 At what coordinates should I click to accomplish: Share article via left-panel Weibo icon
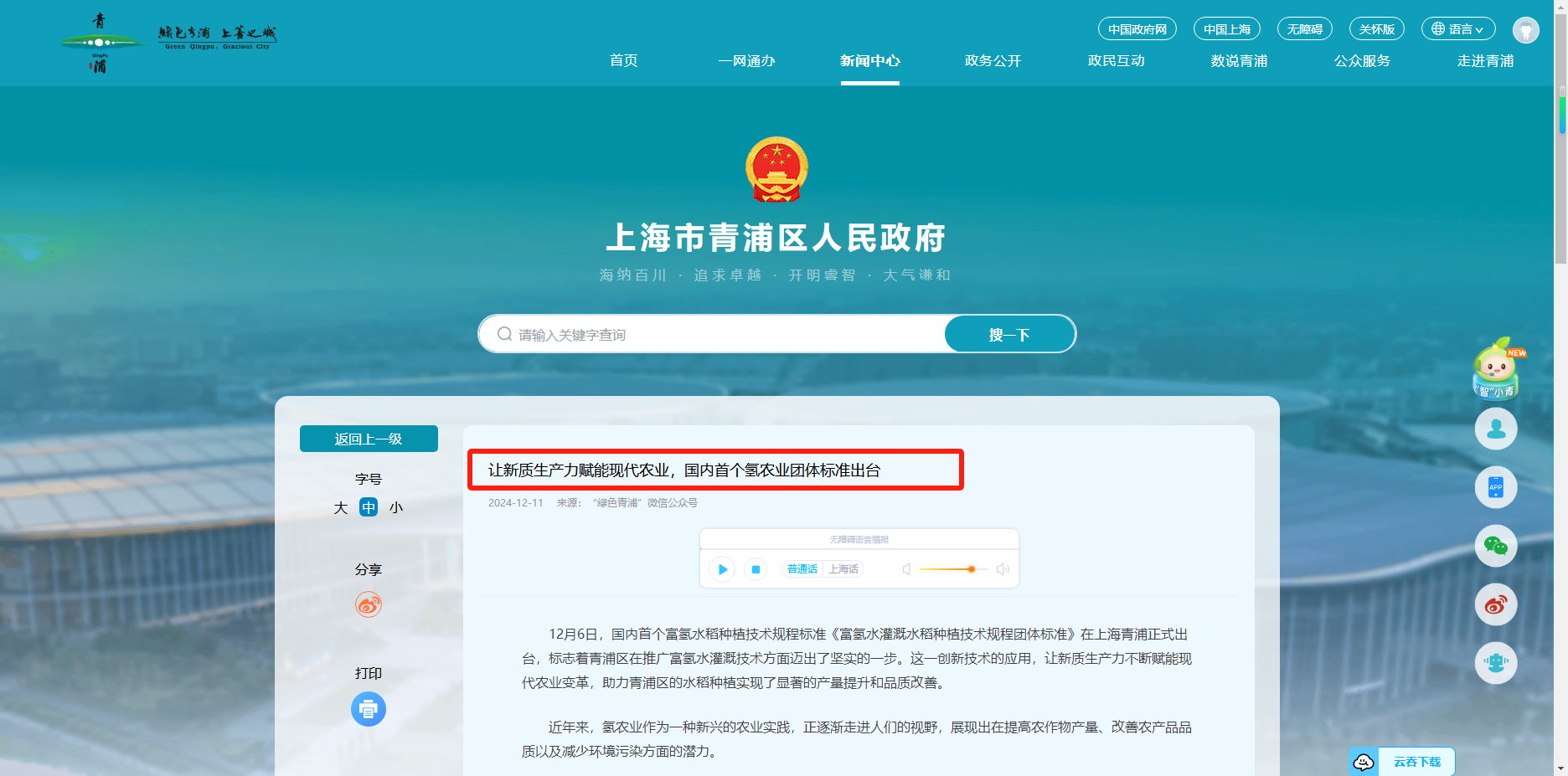368,604
